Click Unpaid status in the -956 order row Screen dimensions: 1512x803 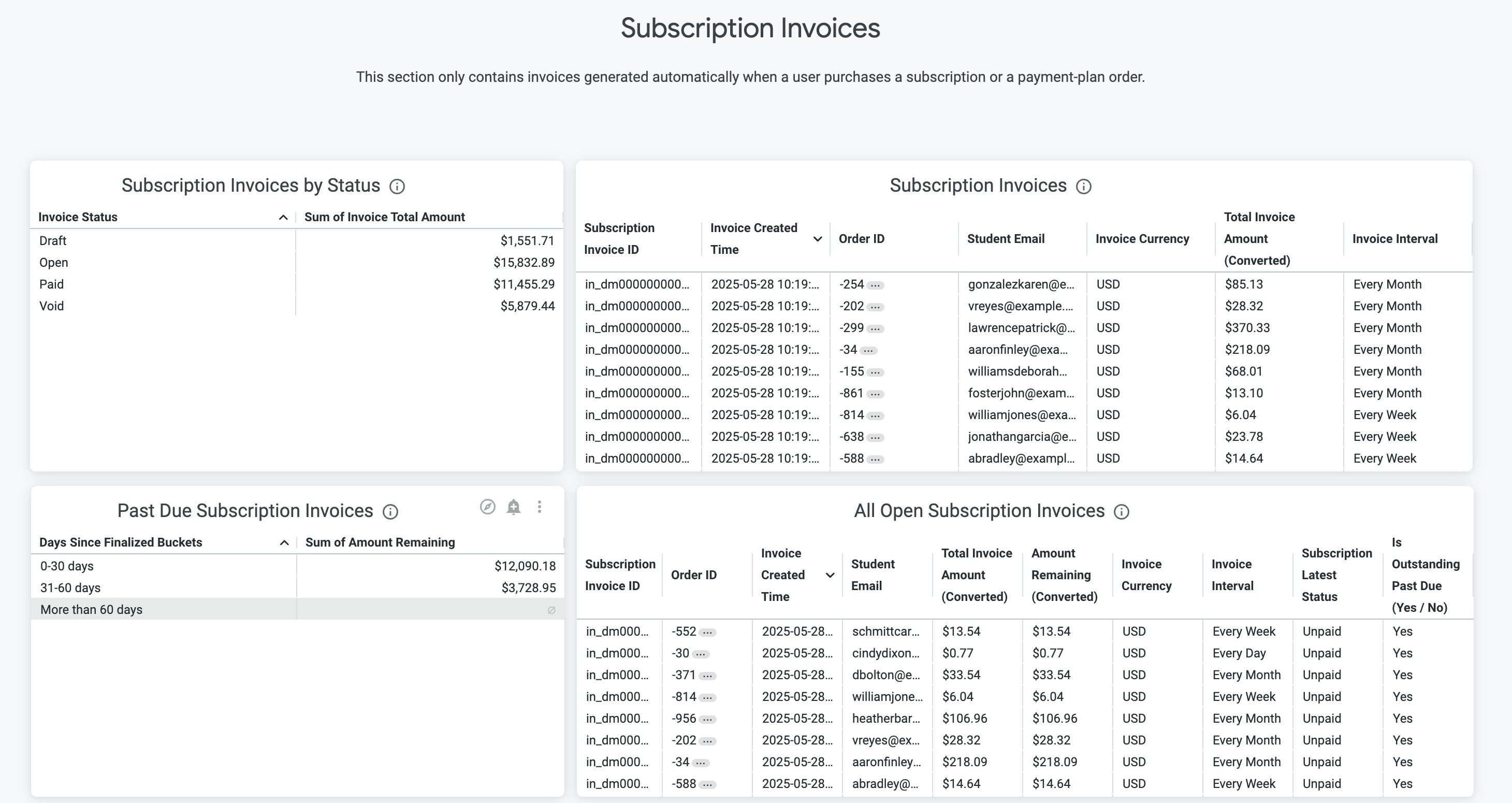pos(1321,719)
